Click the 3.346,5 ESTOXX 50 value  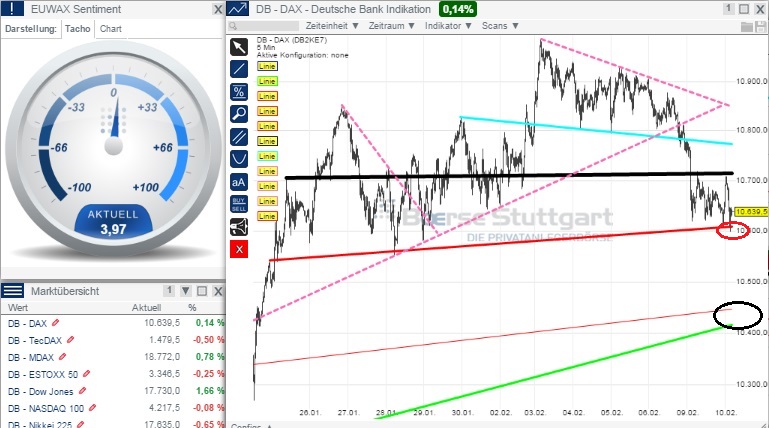[x=164, y=374]
